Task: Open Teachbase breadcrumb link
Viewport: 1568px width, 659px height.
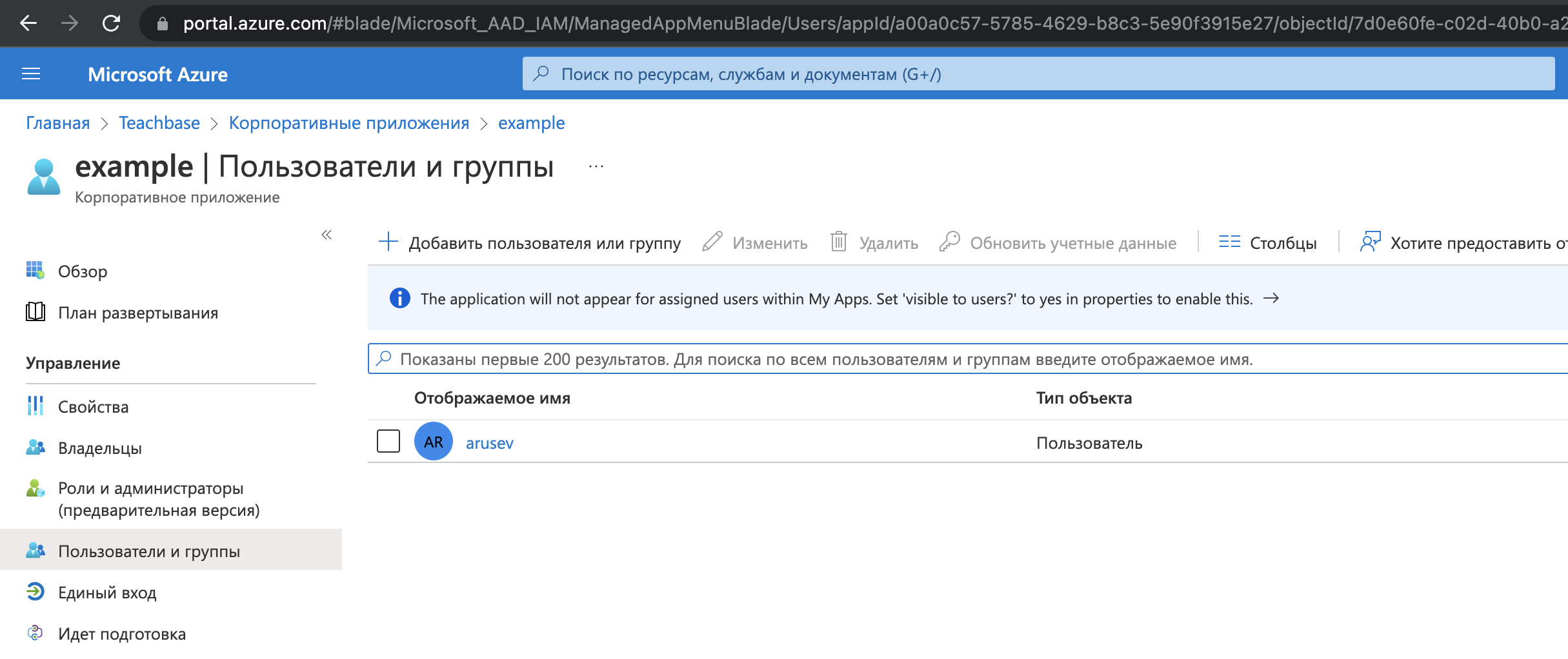Action: (159, 123)
